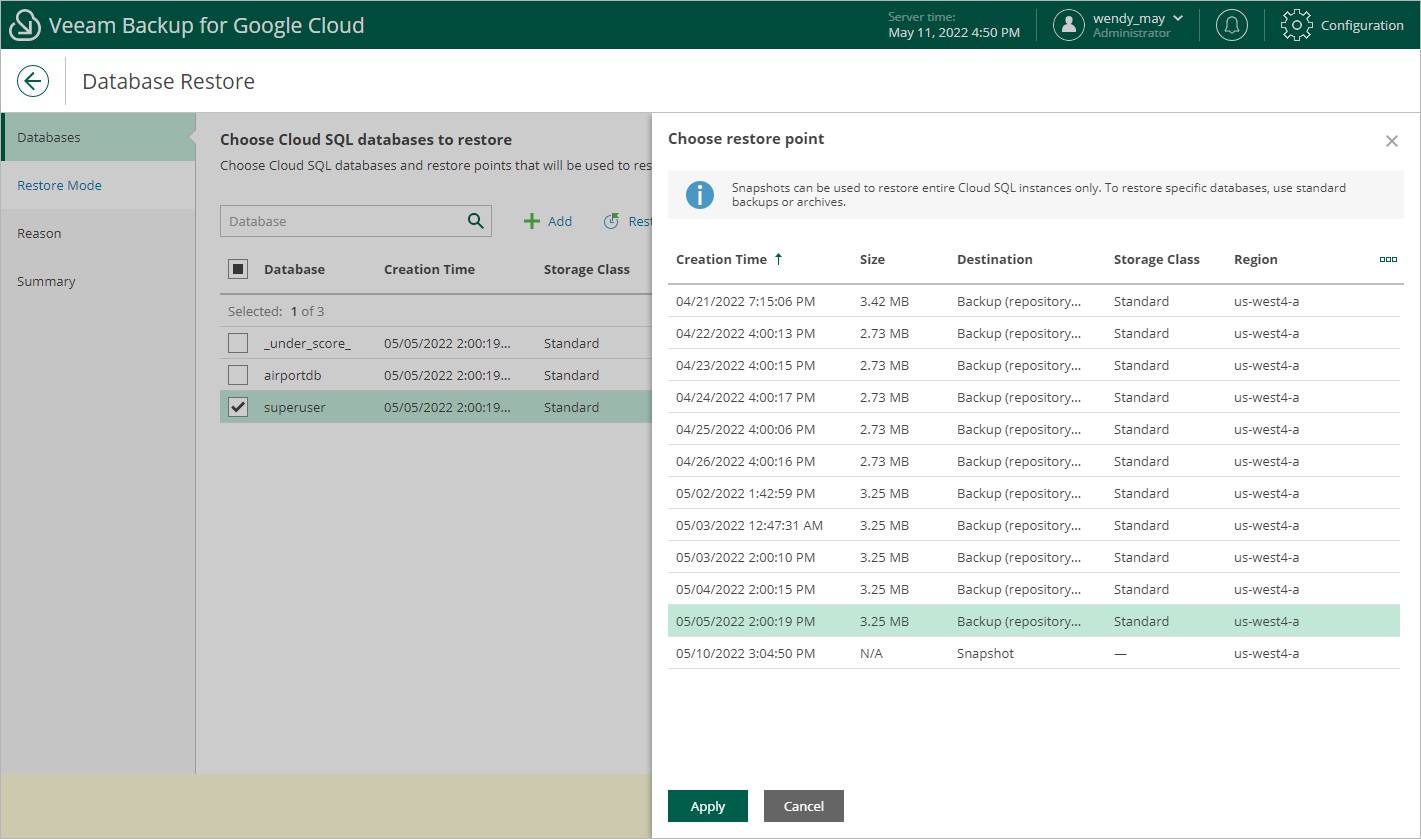Click the 3.42 MB size cell

pyautogui.click(x=884, y=301)
